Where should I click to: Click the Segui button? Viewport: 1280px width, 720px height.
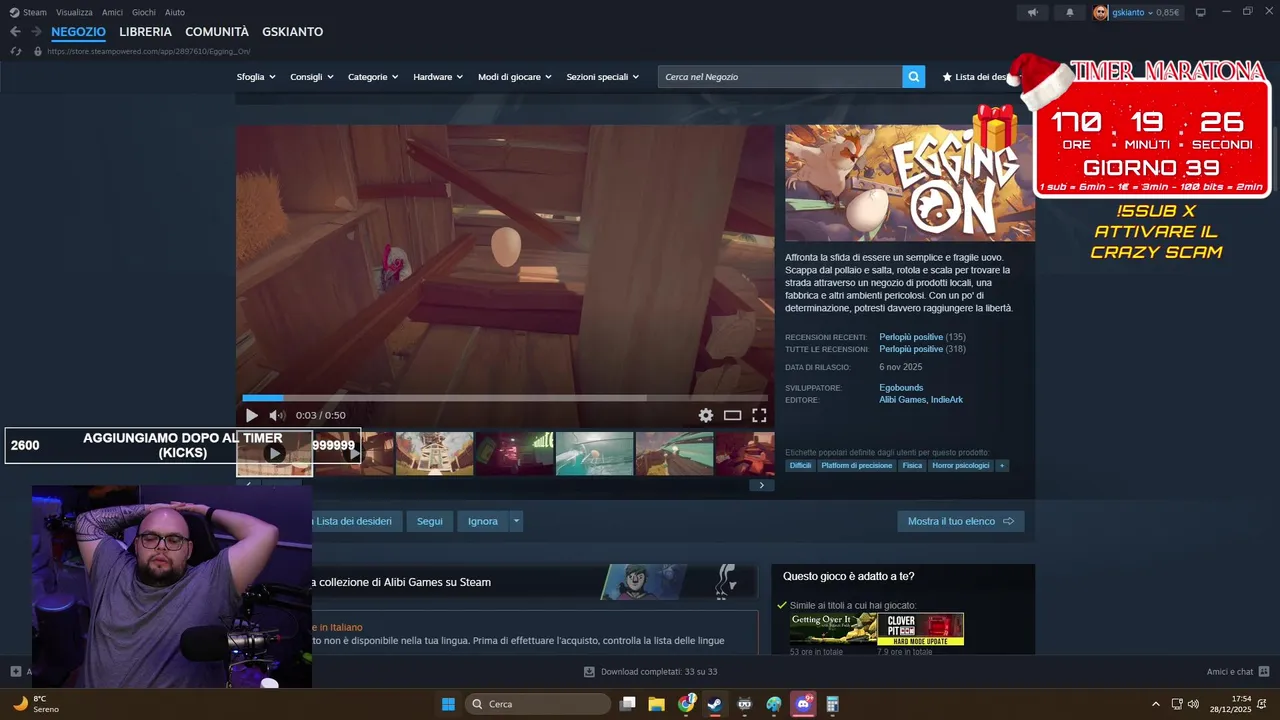coord(430,521)
